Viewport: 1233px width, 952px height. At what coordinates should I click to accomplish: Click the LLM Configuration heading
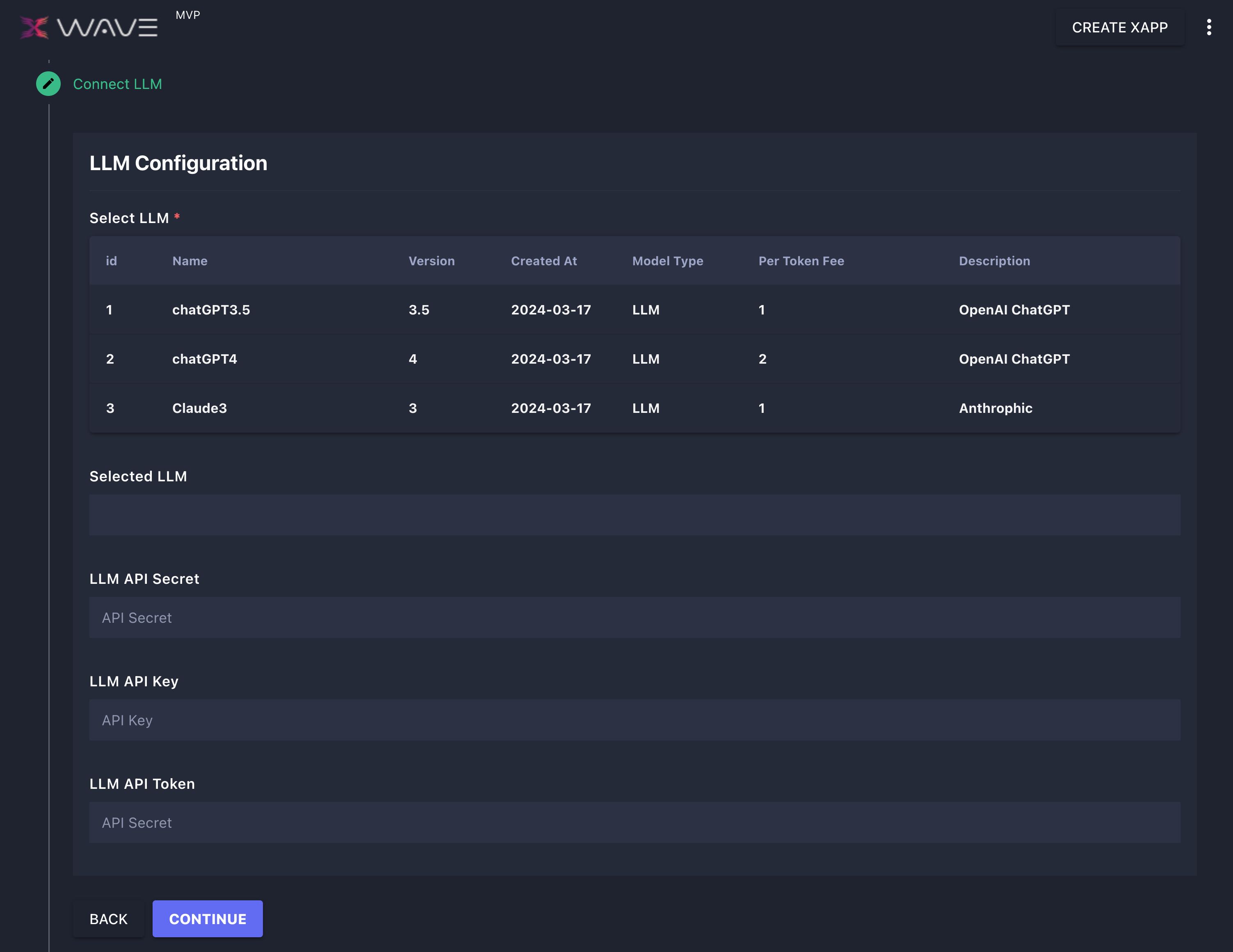coord(178,163)
